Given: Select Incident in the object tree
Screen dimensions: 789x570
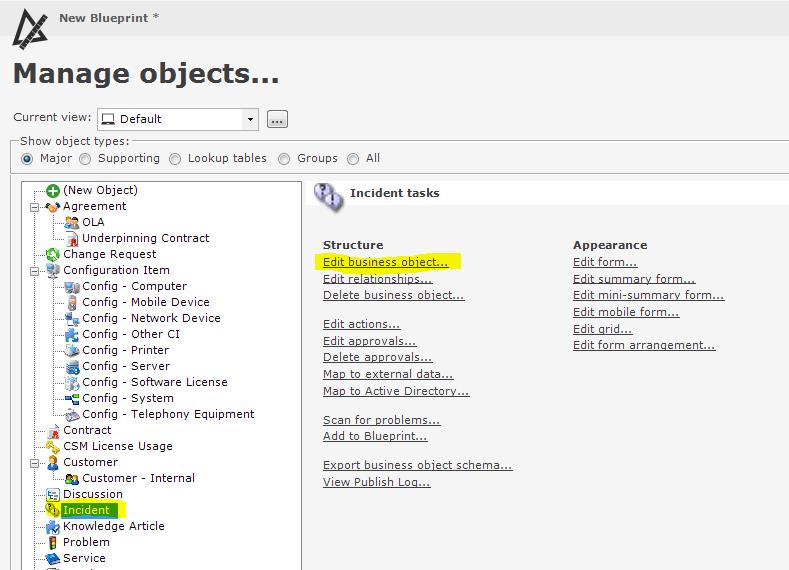Looking at the screenshot, I should pos(86,510).
